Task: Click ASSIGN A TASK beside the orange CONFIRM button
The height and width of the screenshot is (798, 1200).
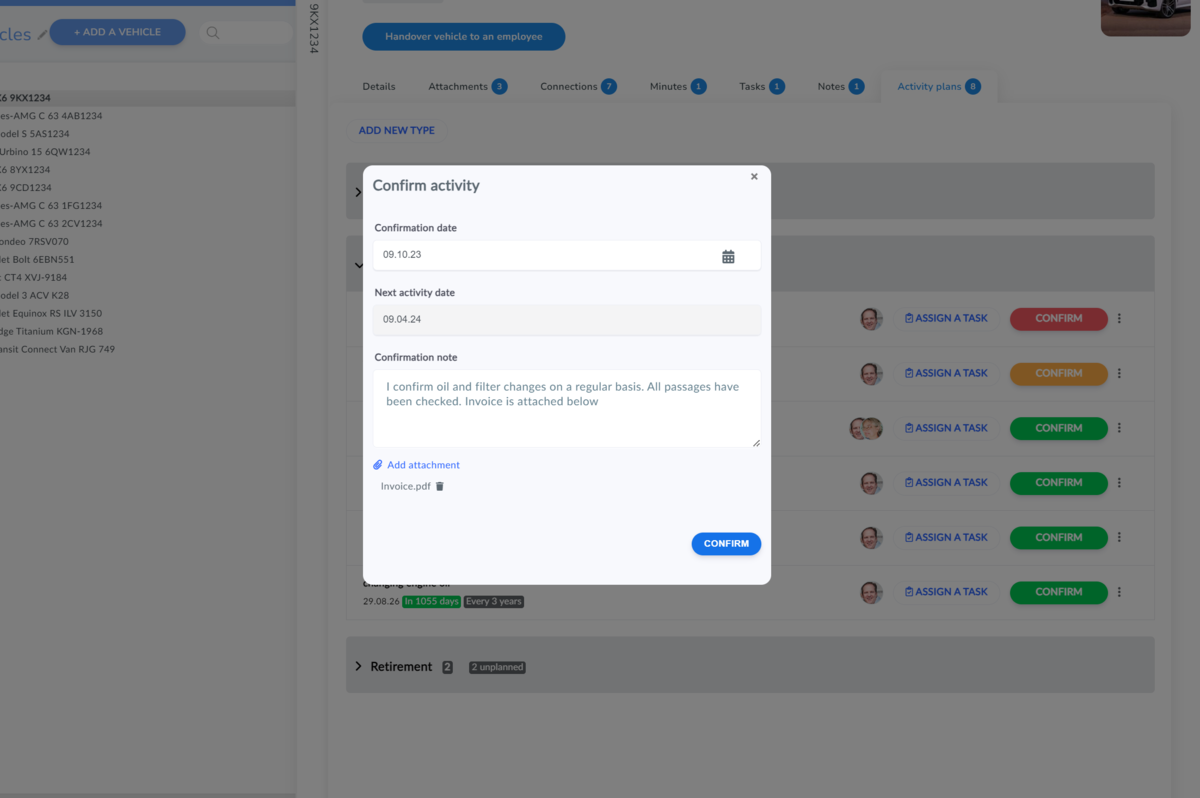Action: [x=946, y=373]
